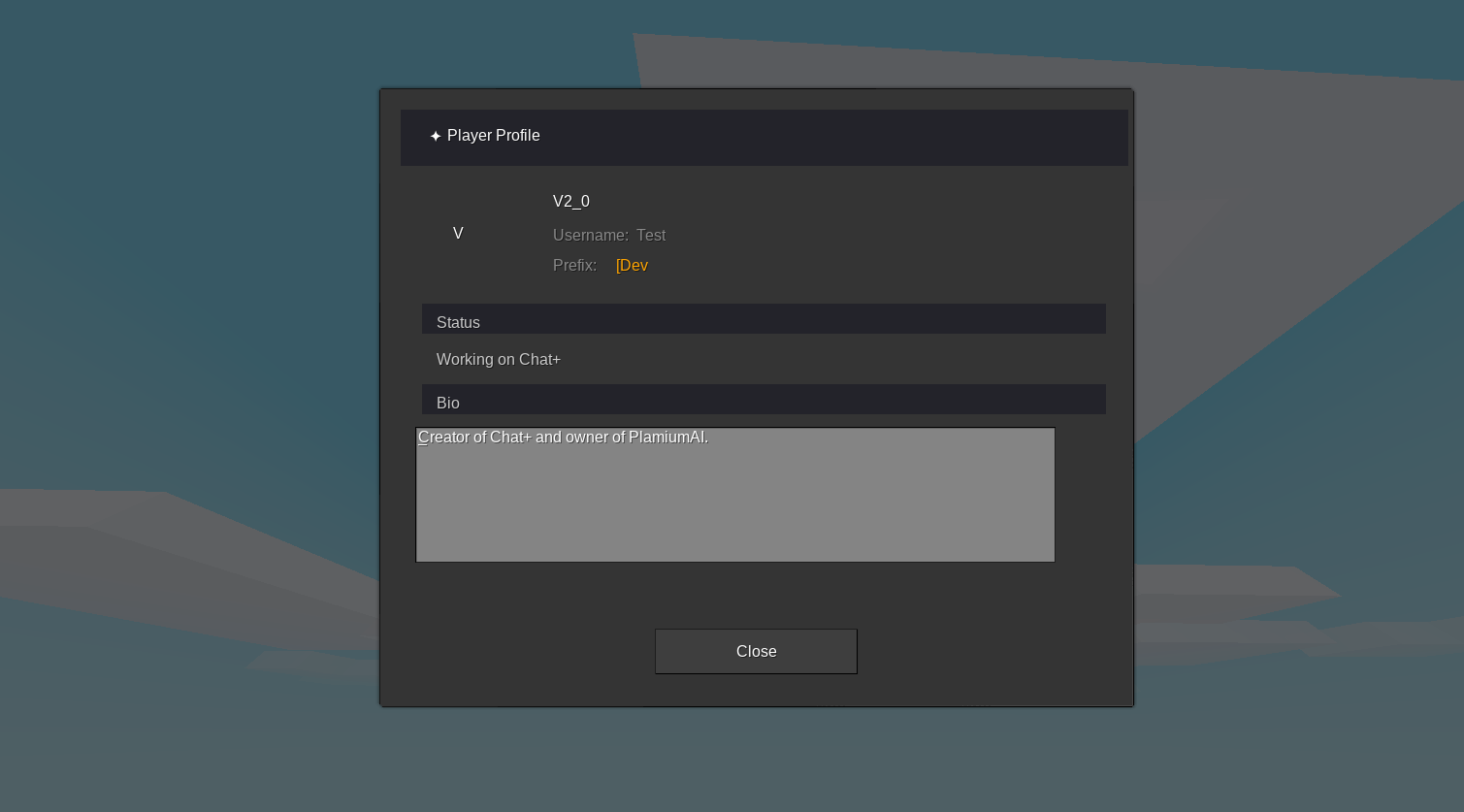Click the "Prefix:" label

[x=574, y=266]
